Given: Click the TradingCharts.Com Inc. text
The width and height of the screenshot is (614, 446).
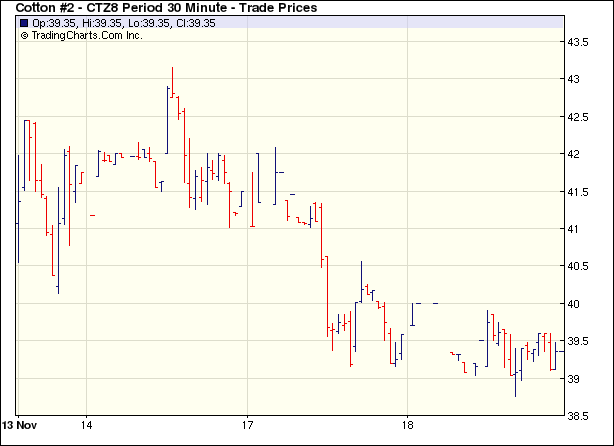Looking at the screenshot, I should click(88, 35).
